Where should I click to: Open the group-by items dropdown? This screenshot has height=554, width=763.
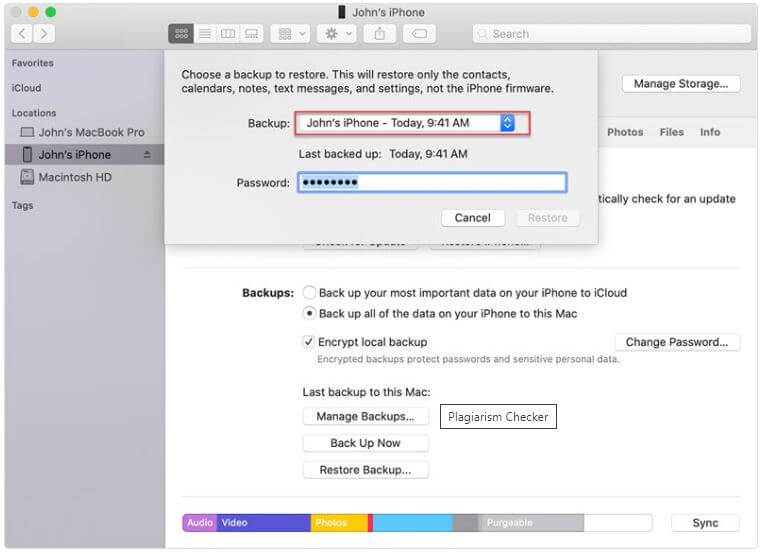[x=291, y=34]
